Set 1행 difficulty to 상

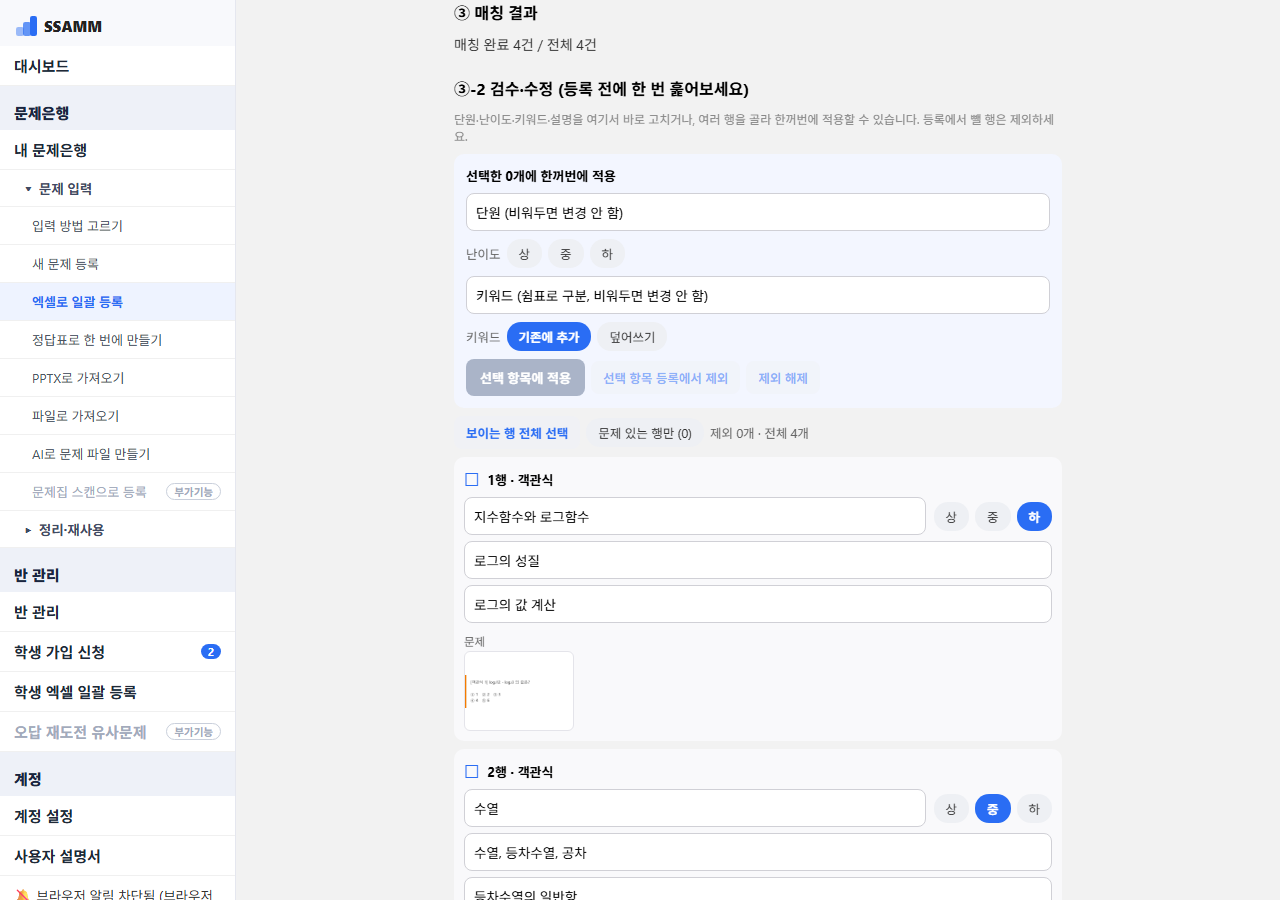click(951, 516)
